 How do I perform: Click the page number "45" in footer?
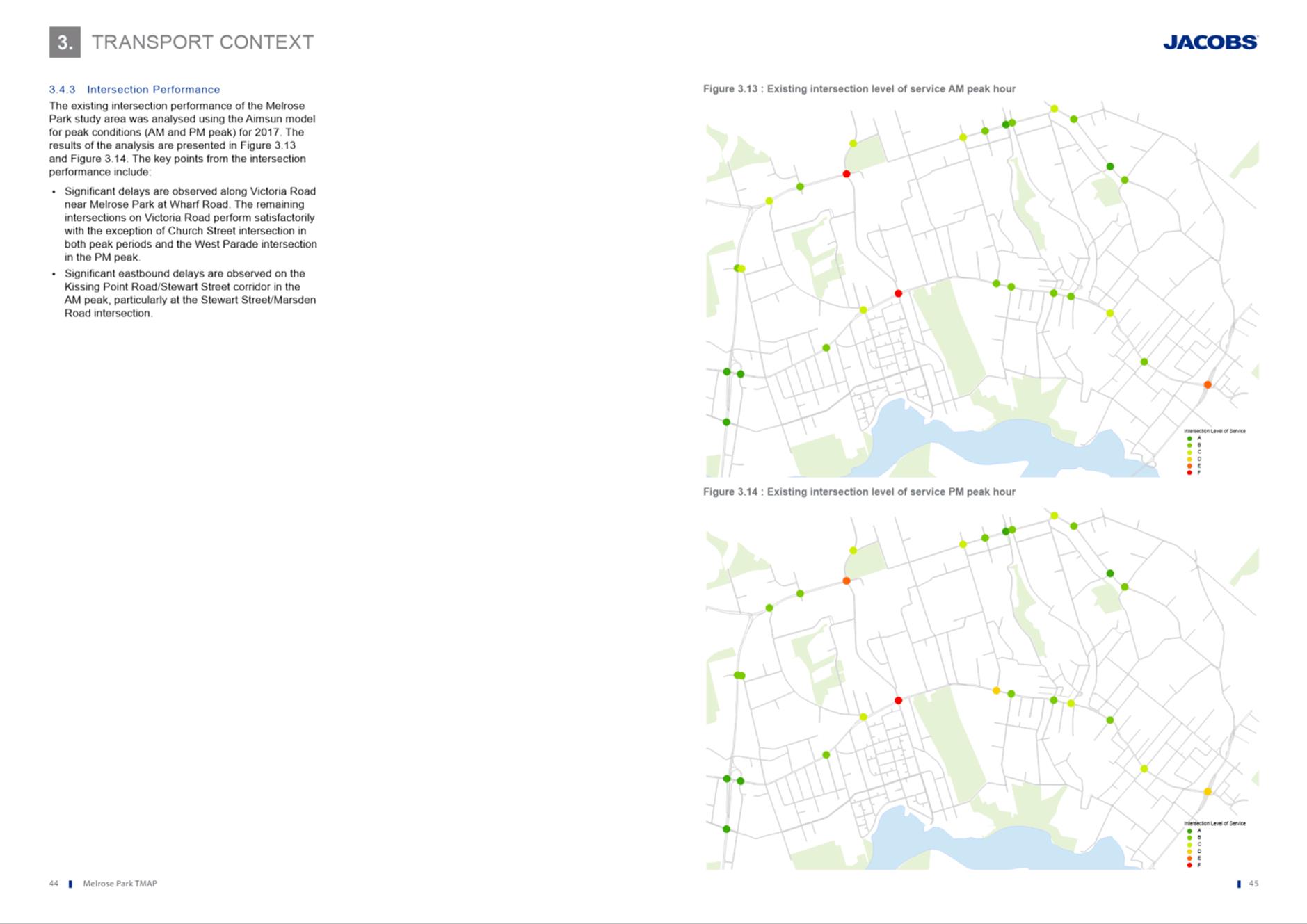pos(1253,884)
